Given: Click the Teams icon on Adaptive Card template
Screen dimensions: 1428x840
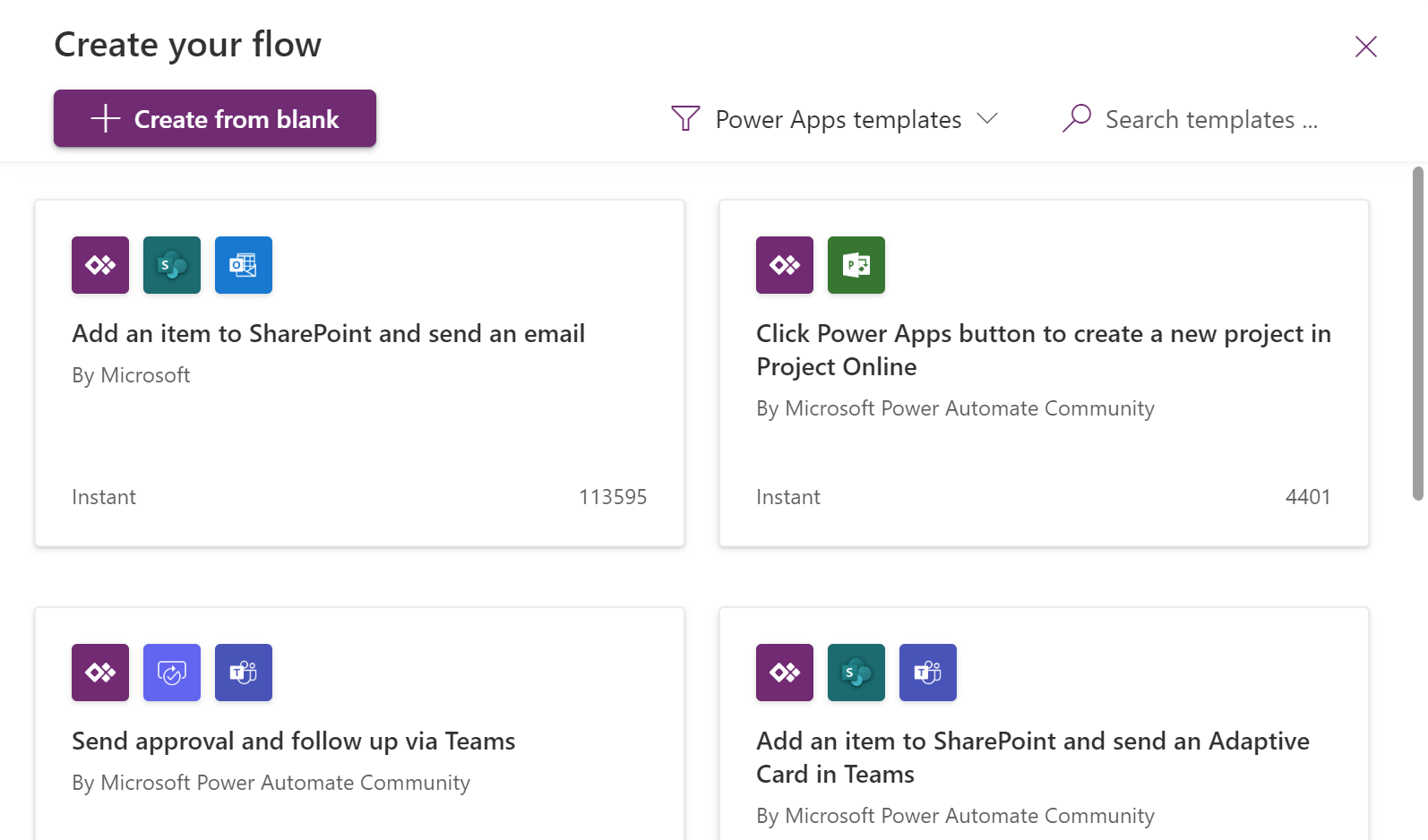Looking at the screenshot, I should 928,673.
